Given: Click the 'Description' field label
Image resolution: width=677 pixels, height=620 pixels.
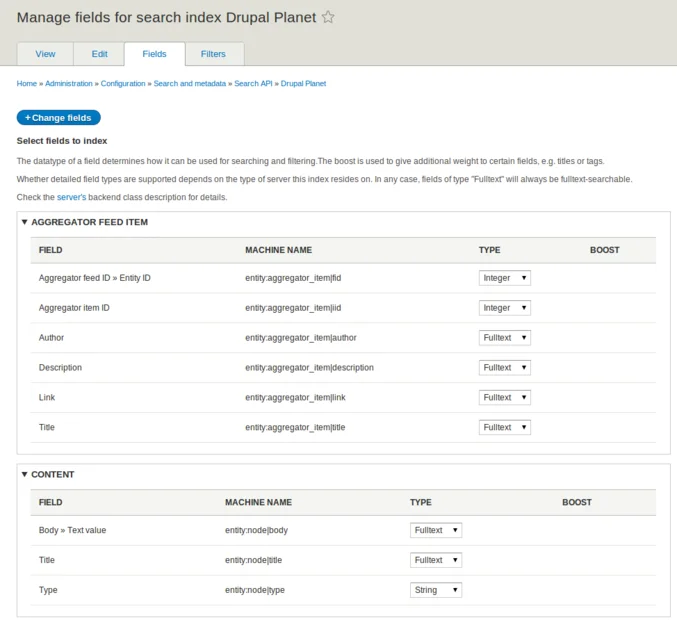Looking at the screenshot, I should 60,367.
